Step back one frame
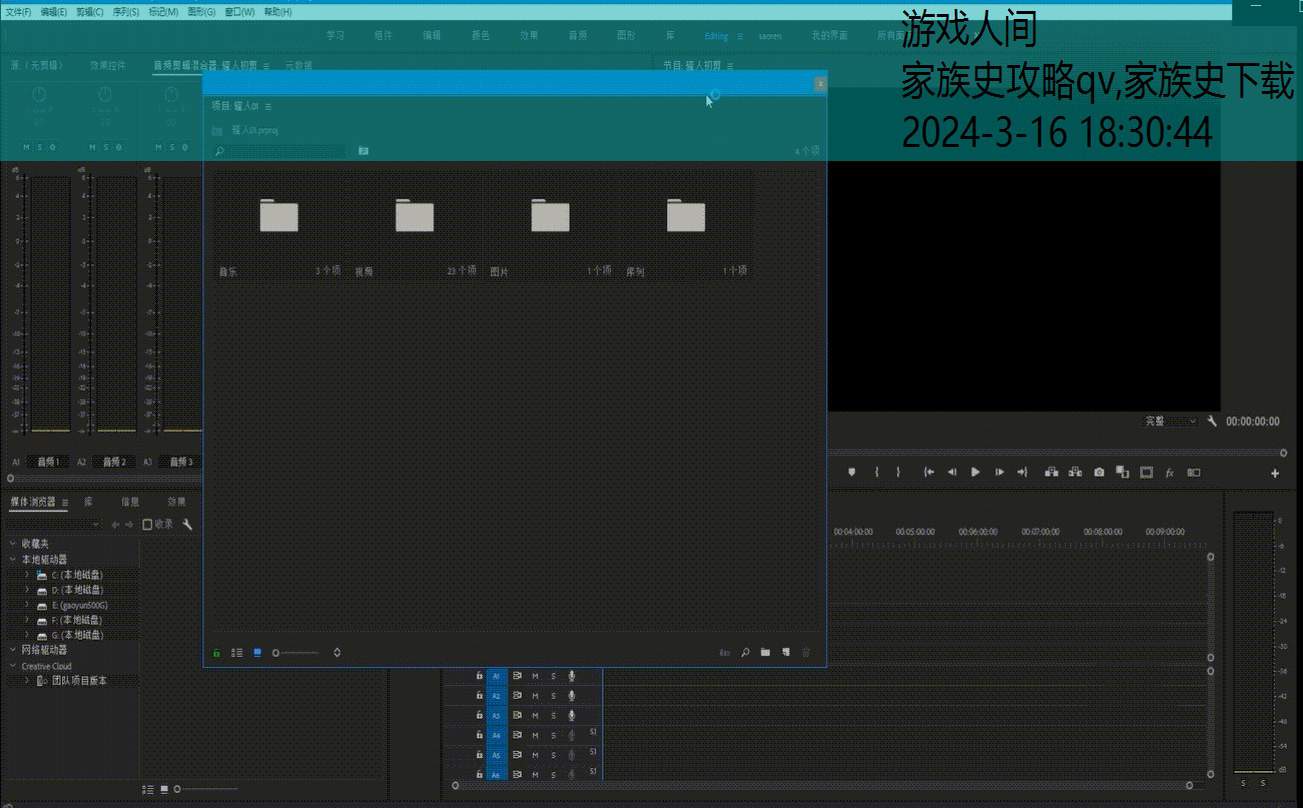 click(x=952, y=472)
